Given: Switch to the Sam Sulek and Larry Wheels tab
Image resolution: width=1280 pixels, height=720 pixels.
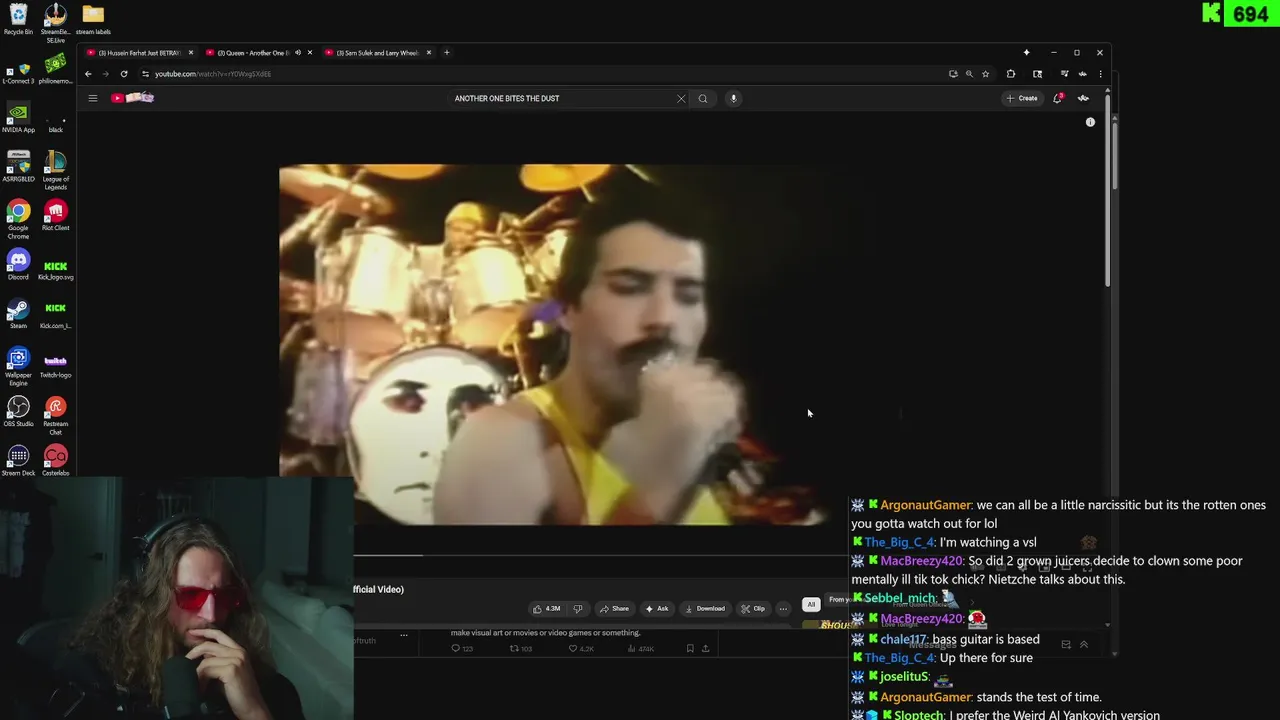Looking at the screenshot, I should click(377, 53).
